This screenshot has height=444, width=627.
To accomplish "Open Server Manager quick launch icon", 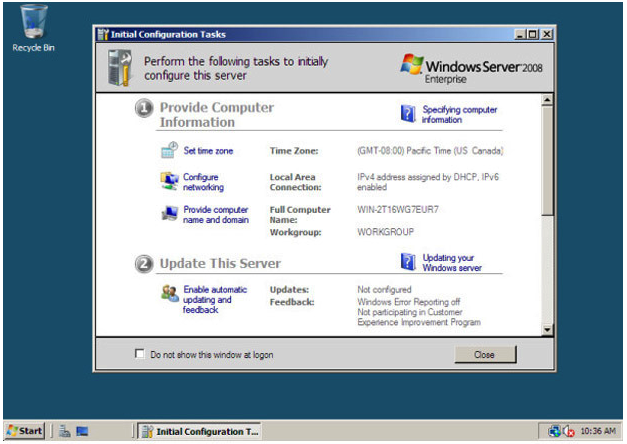I will point(64,431).
